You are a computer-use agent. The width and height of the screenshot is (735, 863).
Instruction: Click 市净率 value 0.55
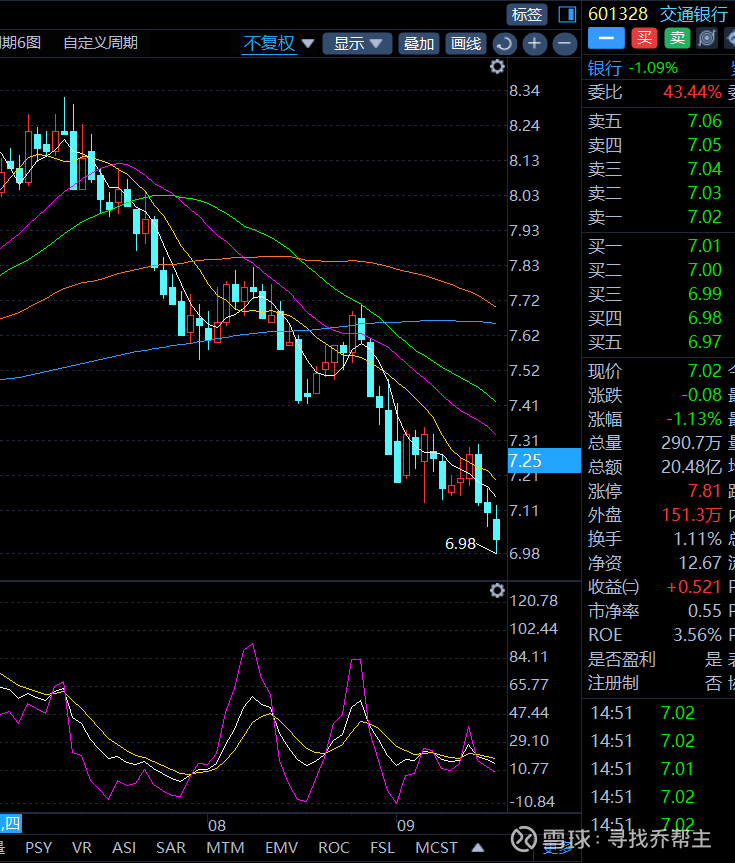pyautogui.click(x=705, y=611)
